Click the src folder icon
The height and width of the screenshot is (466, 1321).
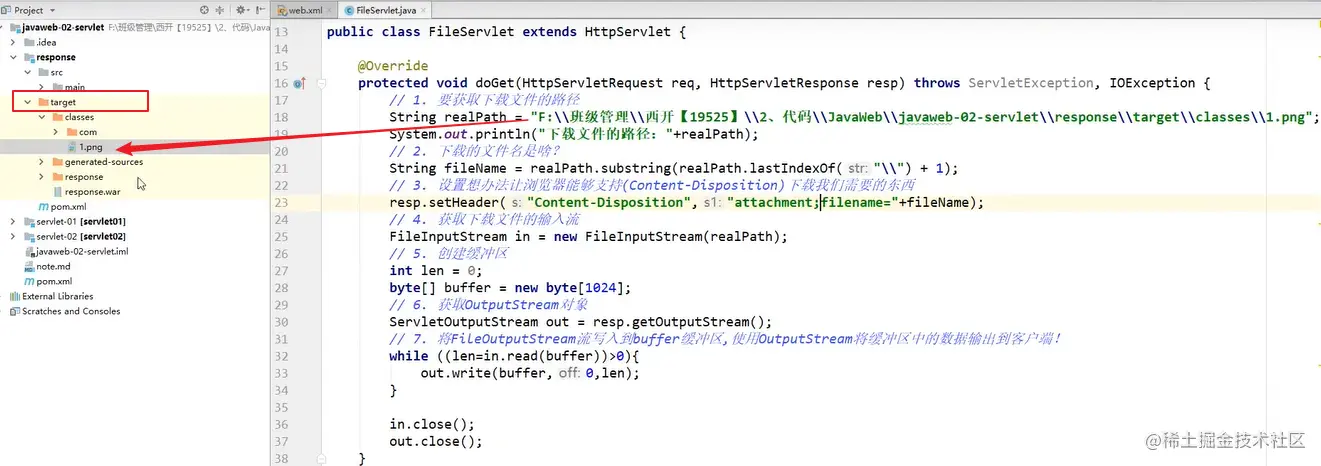pos(42,72)
